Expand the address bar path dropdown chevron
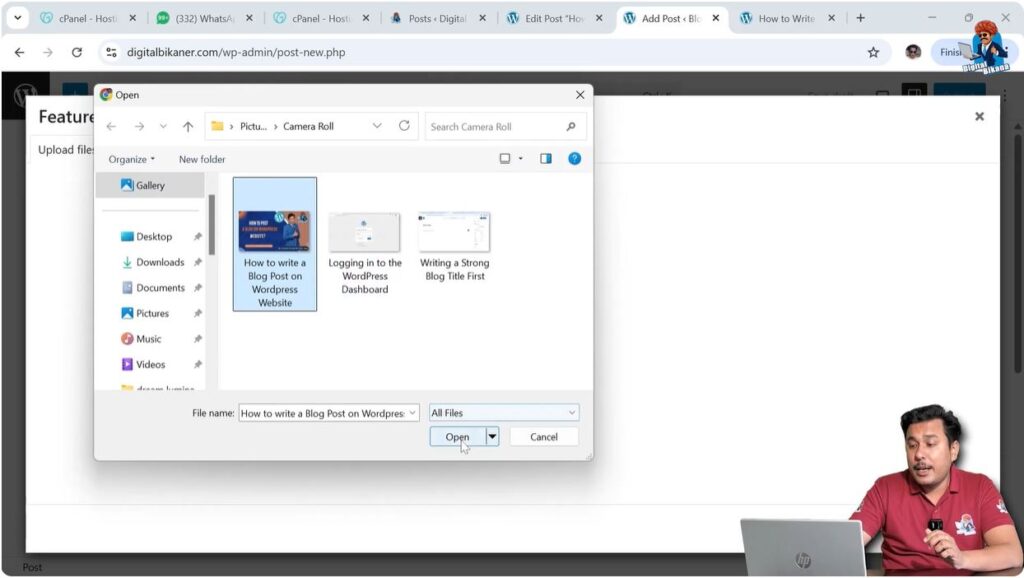 tap(377, 126)
